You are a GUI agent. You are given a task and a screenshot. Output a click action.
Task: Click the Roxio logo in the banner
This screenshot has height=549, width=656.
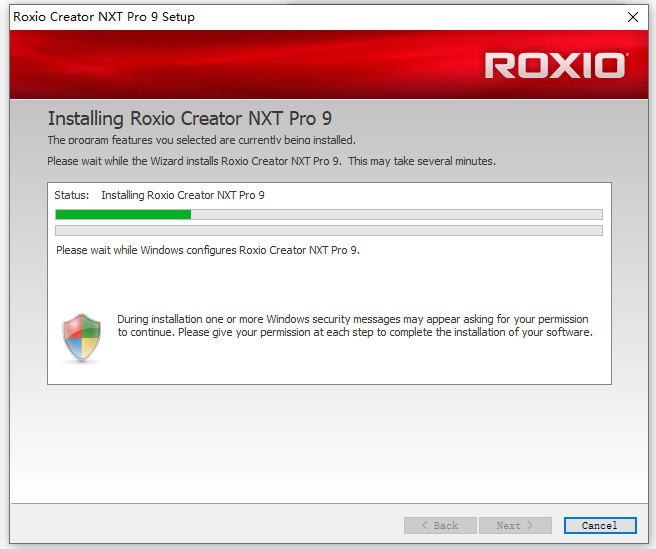tap(555, 65)
